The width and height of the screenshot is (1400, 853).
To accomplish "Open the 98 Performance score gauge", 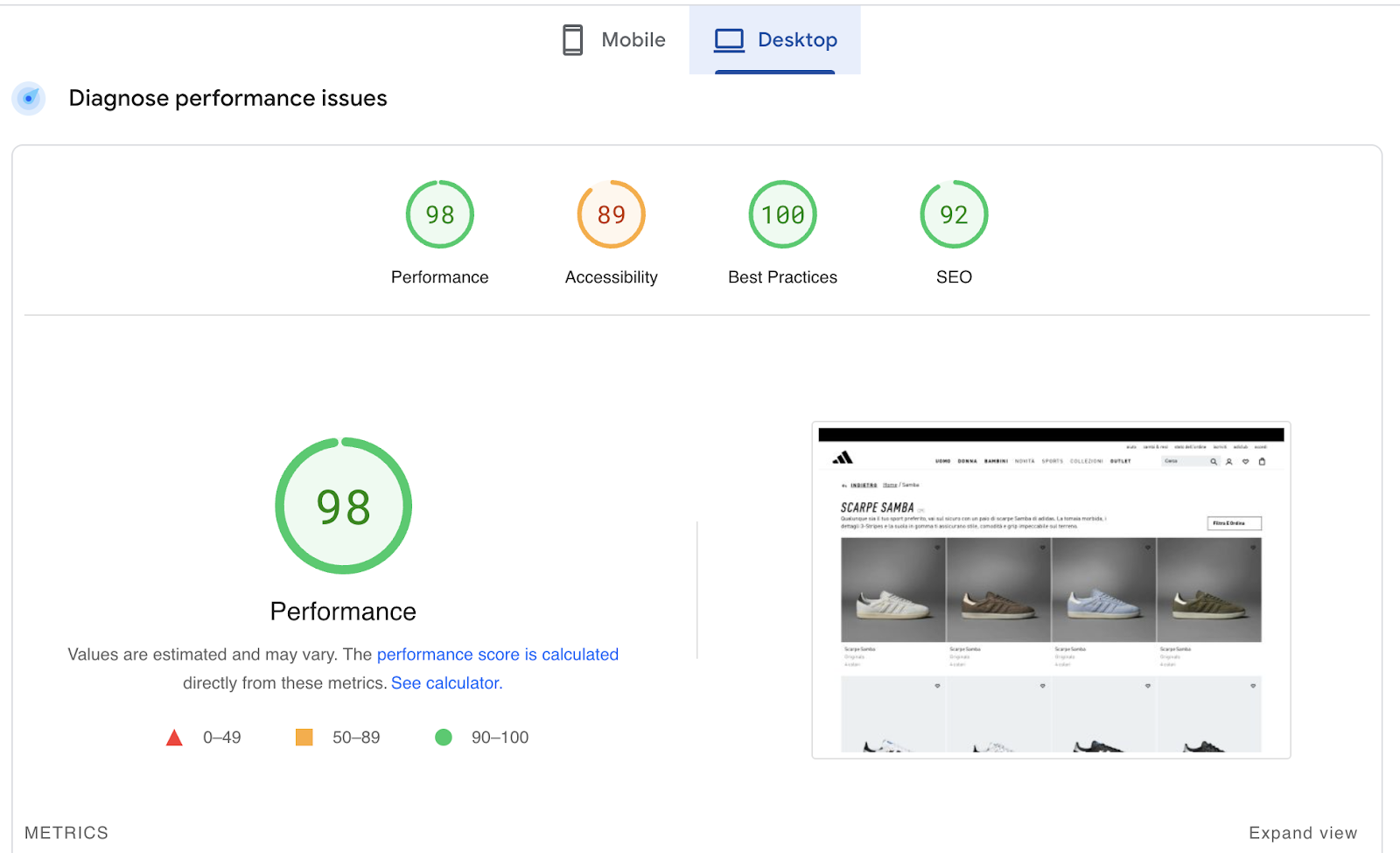I will (440, 214).
